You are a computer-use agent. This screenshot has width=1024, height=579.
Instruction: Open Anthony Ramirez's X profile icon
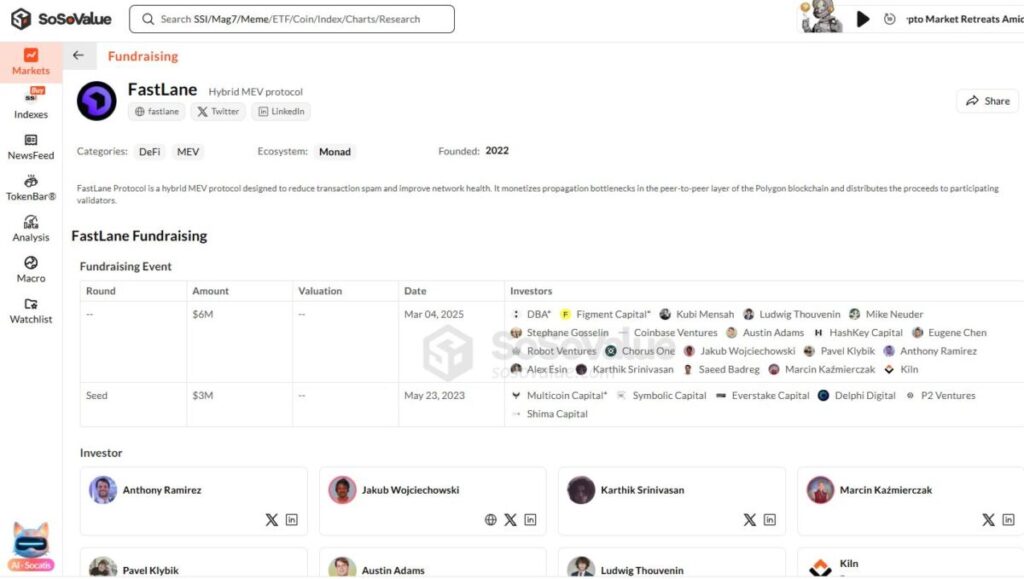coord(272,520)
